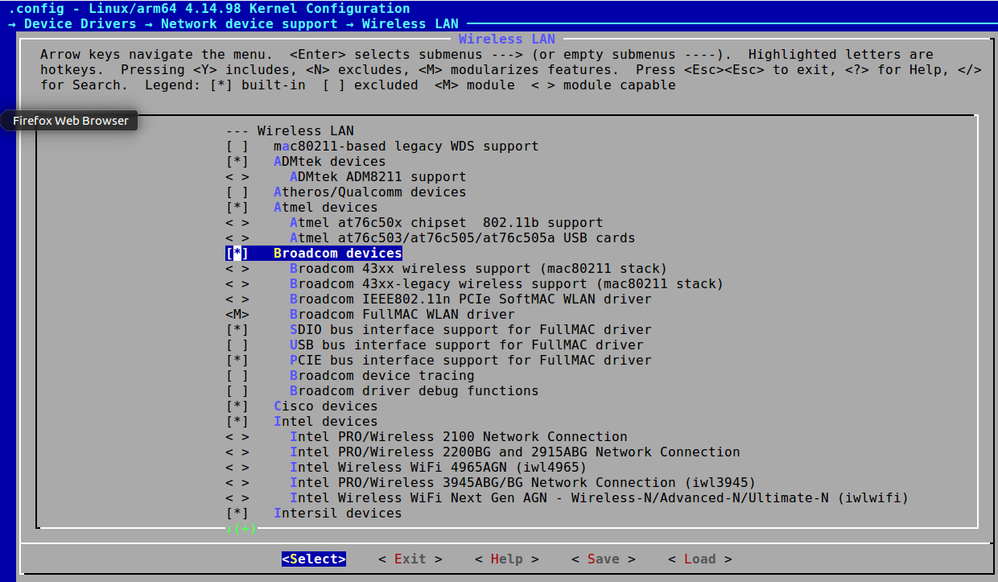Click the Intel 3945ABG/BG module selector
Image resolution: width=998 pixels, height=582 pixels.
[x=237, y=483]
